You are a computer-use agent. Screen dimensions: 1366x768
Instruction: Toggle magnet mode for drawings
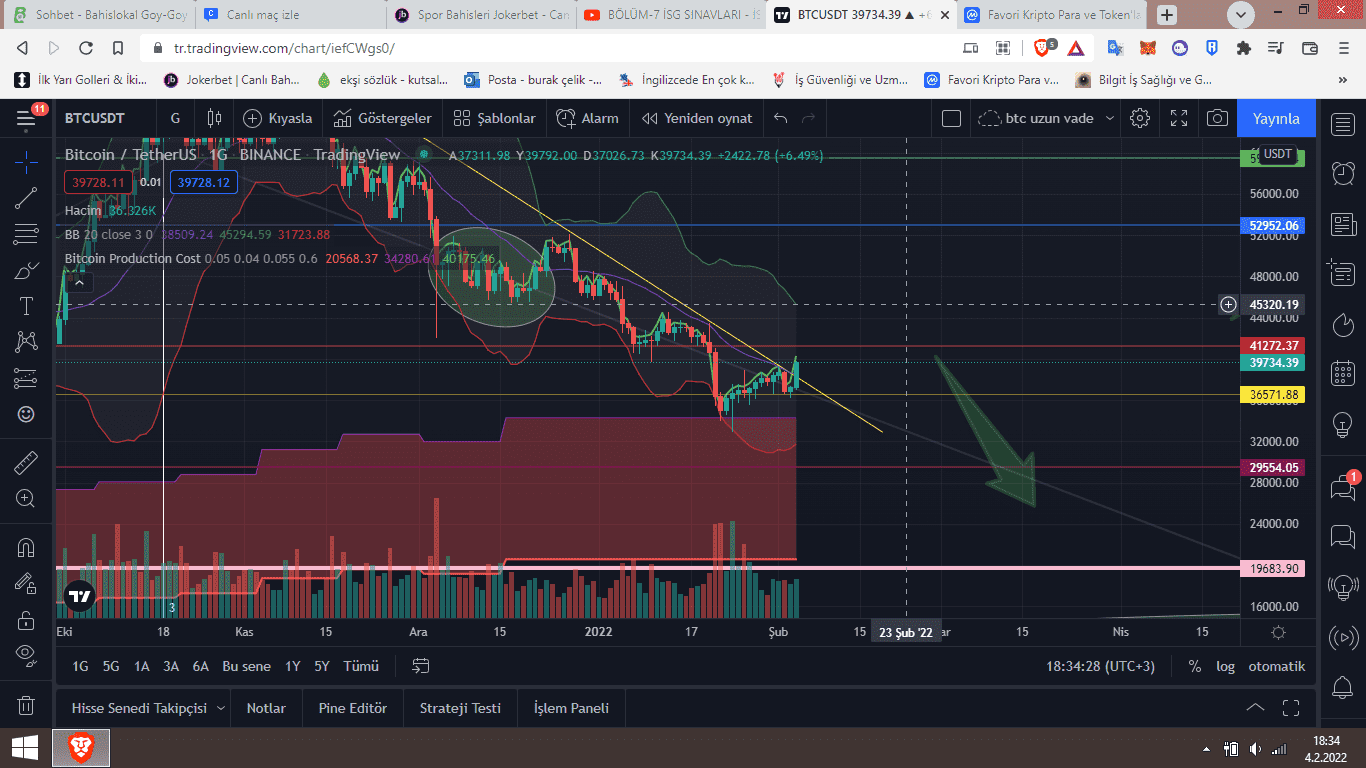[x=27, y=547]
